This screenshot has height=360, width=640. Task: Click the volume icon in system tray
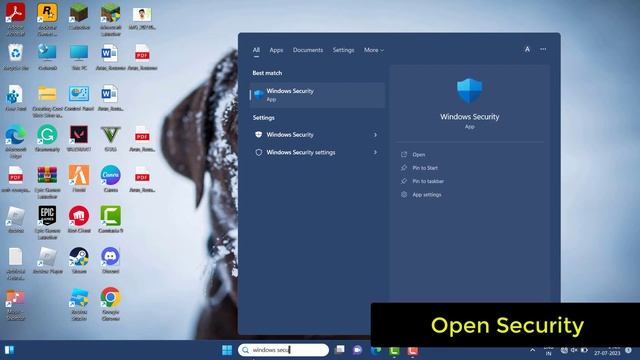(x=574, y=350)
